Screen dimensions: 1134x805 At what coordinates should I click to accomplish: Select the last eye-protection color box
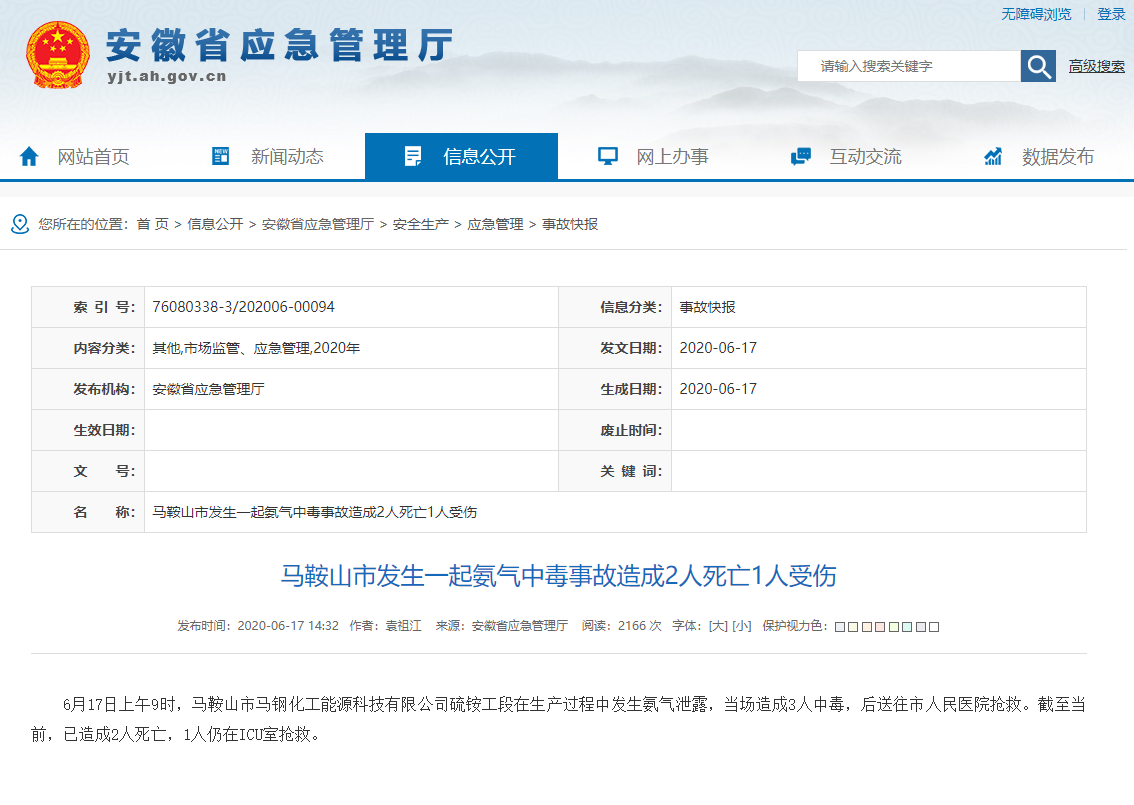[x=934, y=627]
